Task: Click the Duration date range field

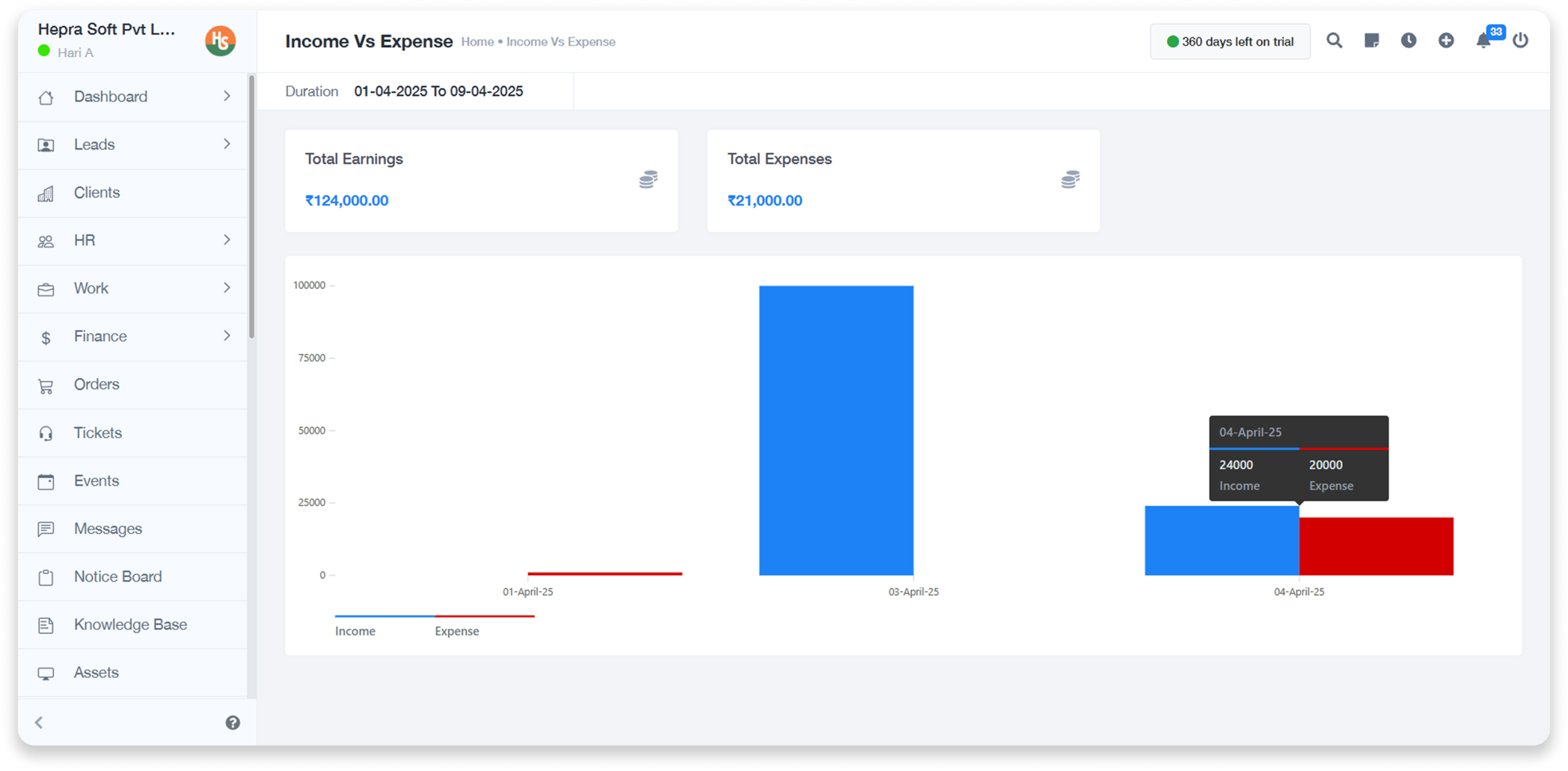Action: [438, 91]
